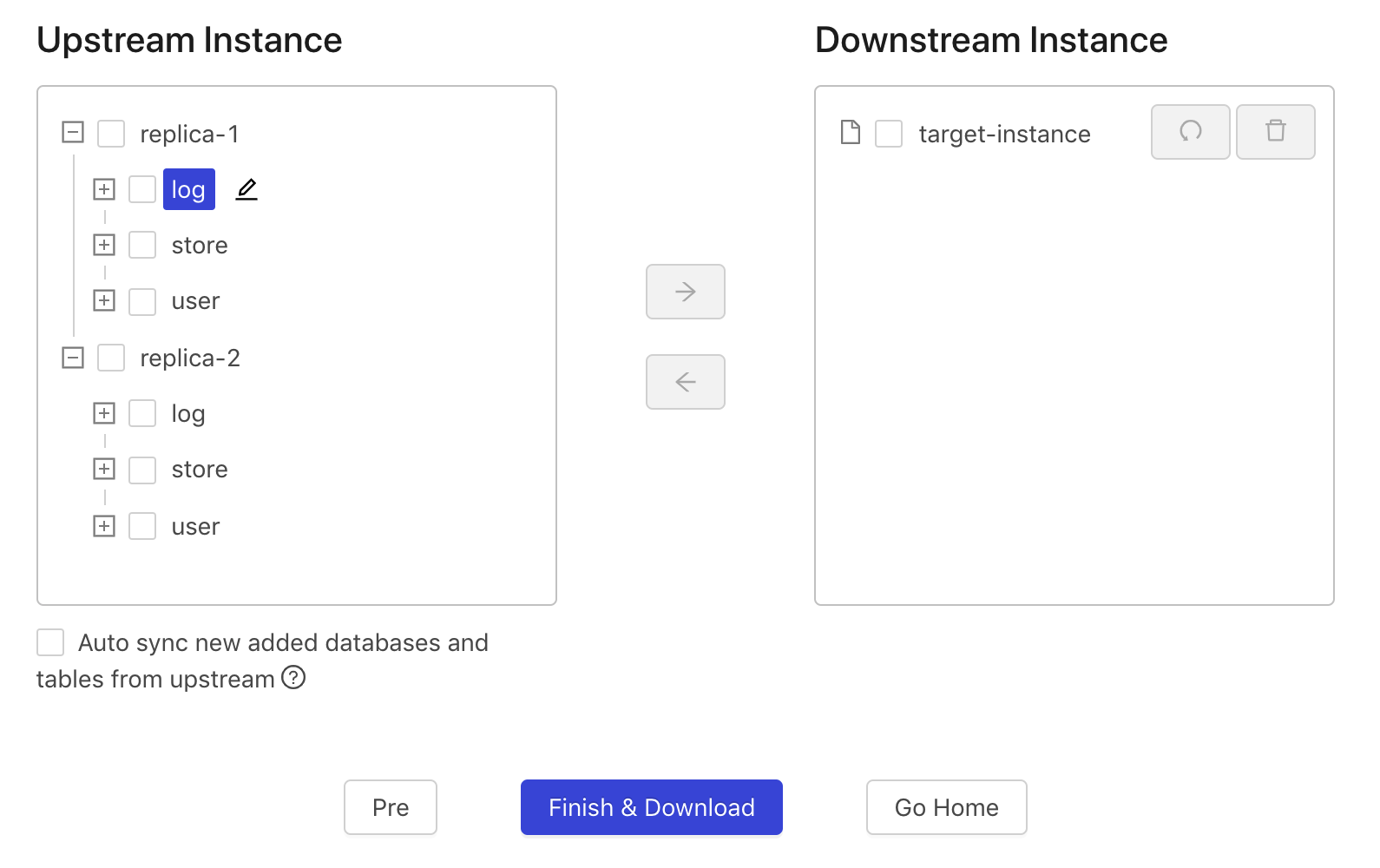Select the highlighted log item in replica-1

(x=189, y=189)
